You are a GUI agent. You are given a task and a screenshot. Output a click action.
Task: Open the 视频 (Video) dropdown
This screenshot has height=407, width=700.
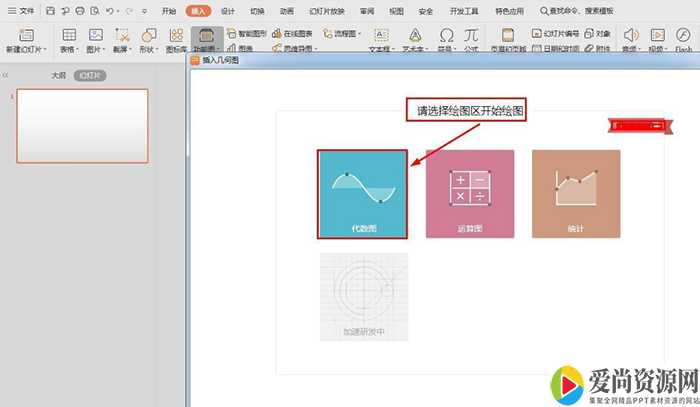[657, 48]
